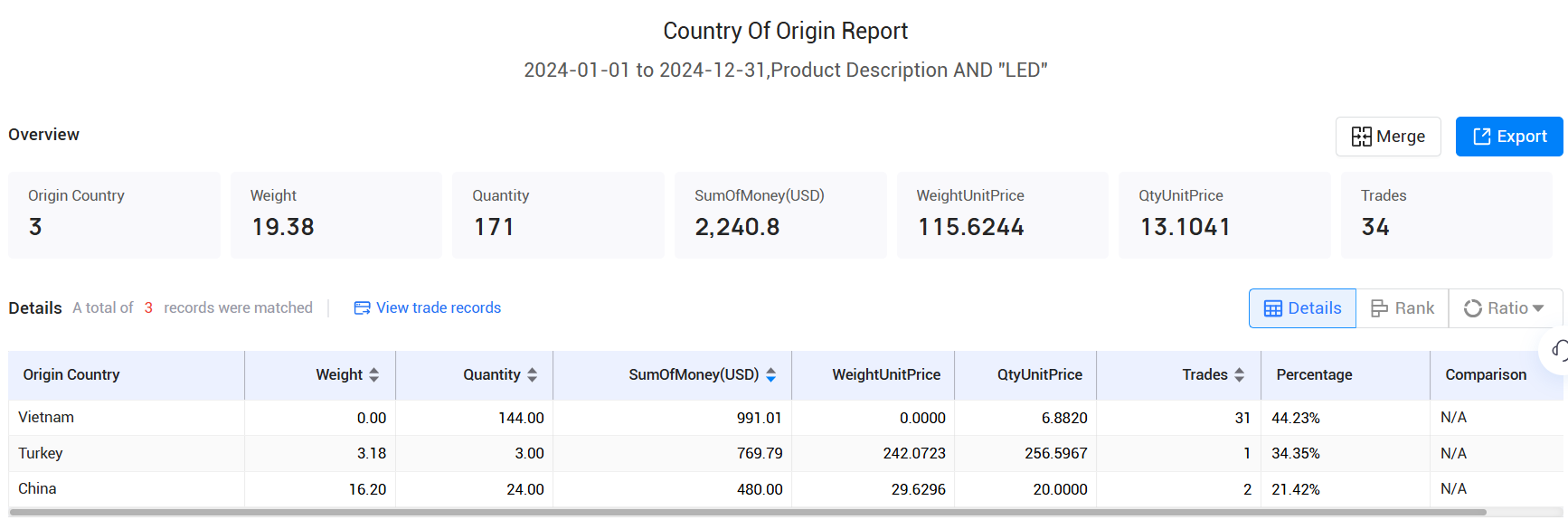Click the caret arrow next to Ratio
The image size is (1568, 529).
pos(1538,308)
